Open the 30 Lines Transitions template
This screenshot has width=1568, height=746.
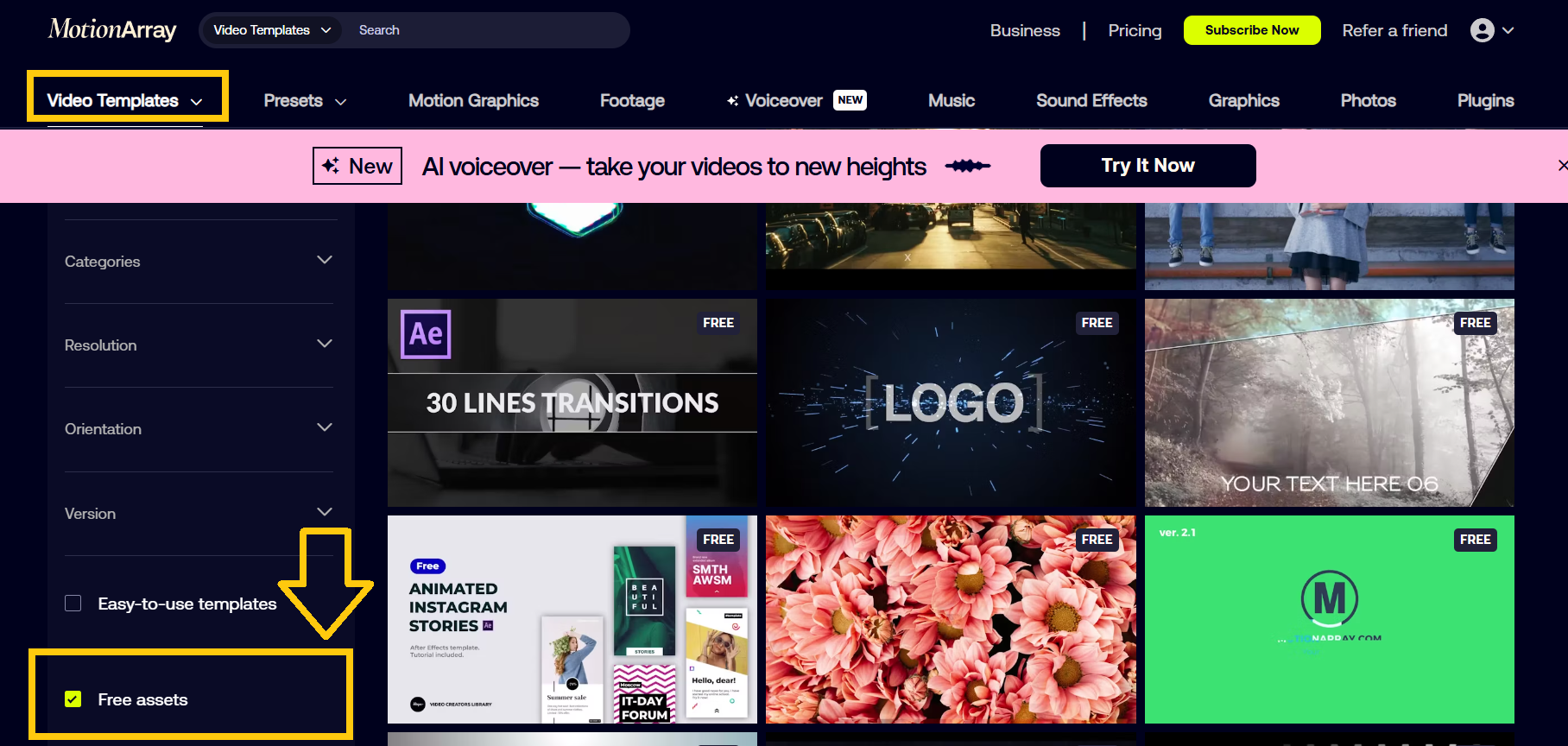coord(572,402)
